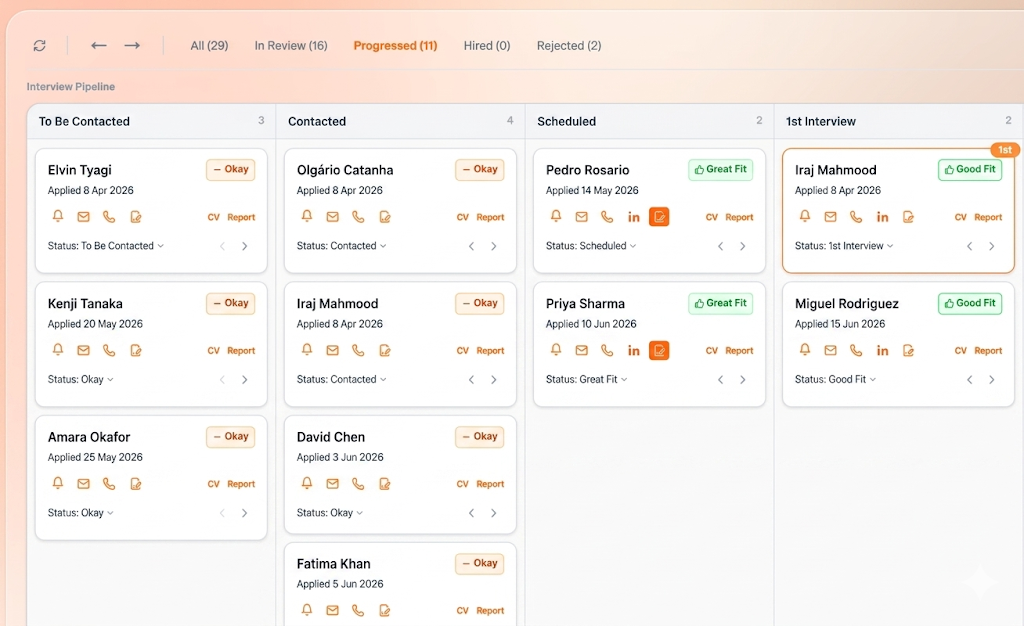Open the 'Status: To Be Contacted' dropdown for Elvin Tyagi
The height and width of the screenshot is (626, 1024).
[x=106, y=246]
